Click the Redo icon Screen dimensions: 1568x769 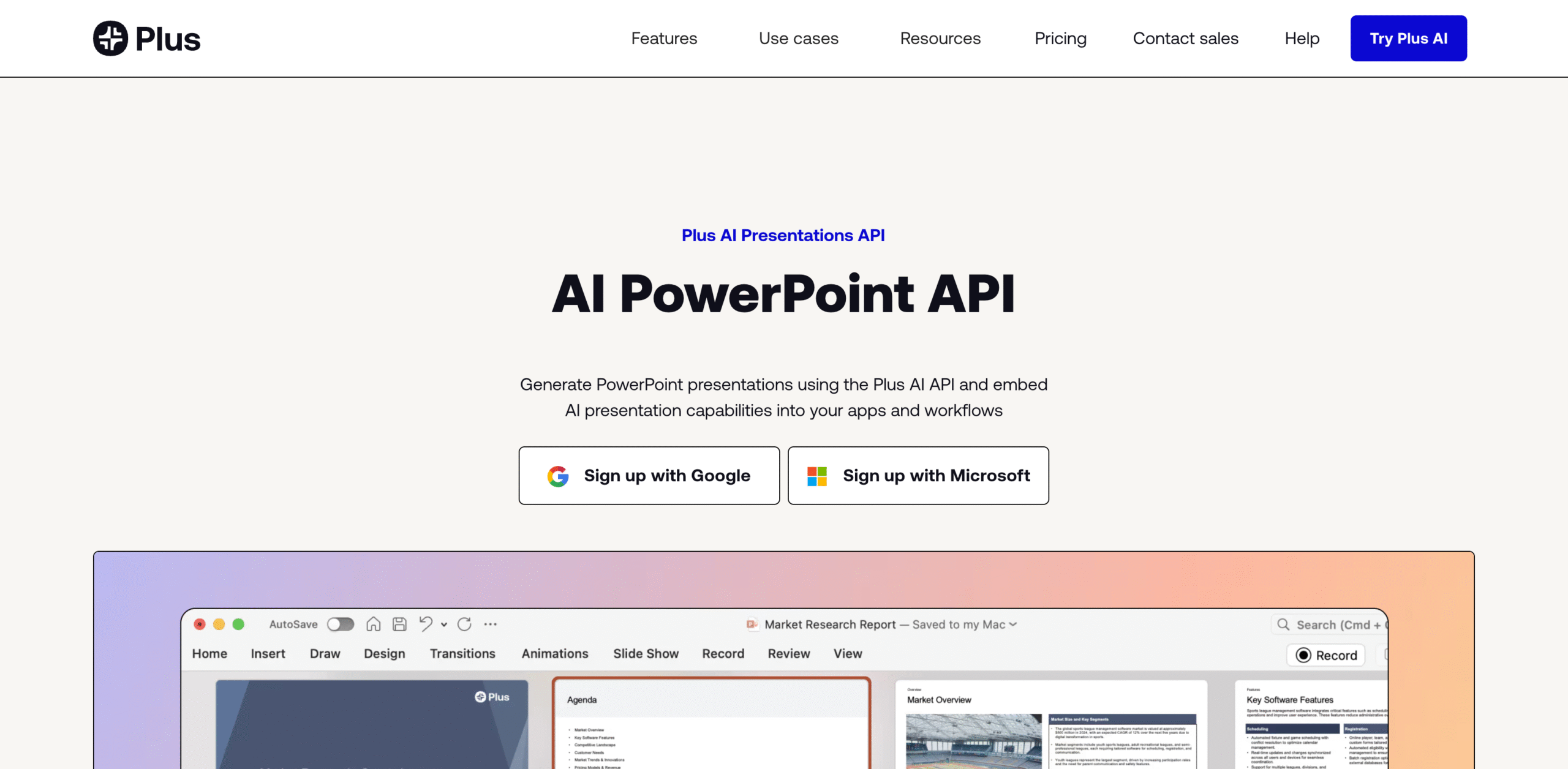464,624
